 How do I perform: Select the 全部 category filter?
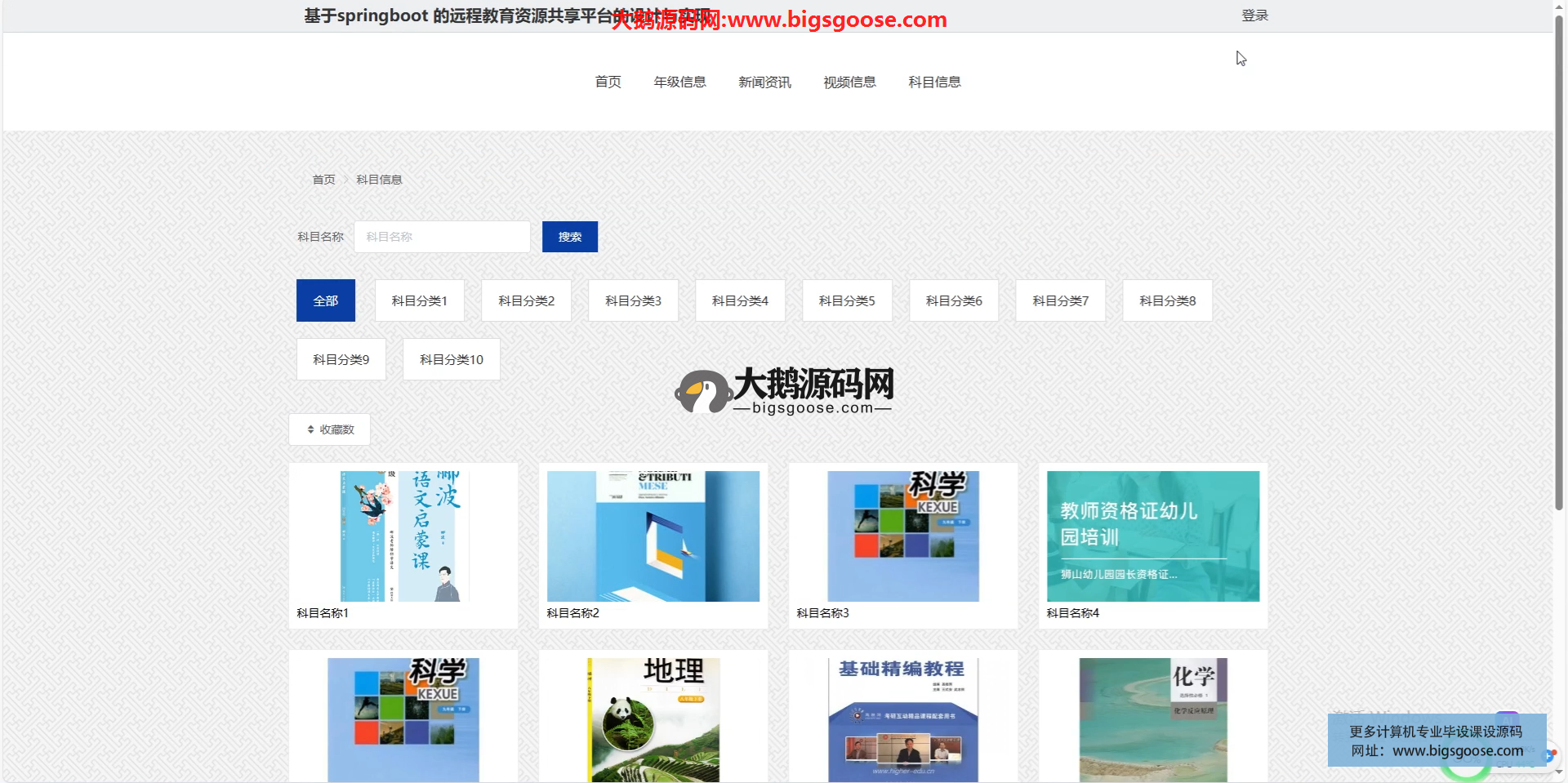325,300
